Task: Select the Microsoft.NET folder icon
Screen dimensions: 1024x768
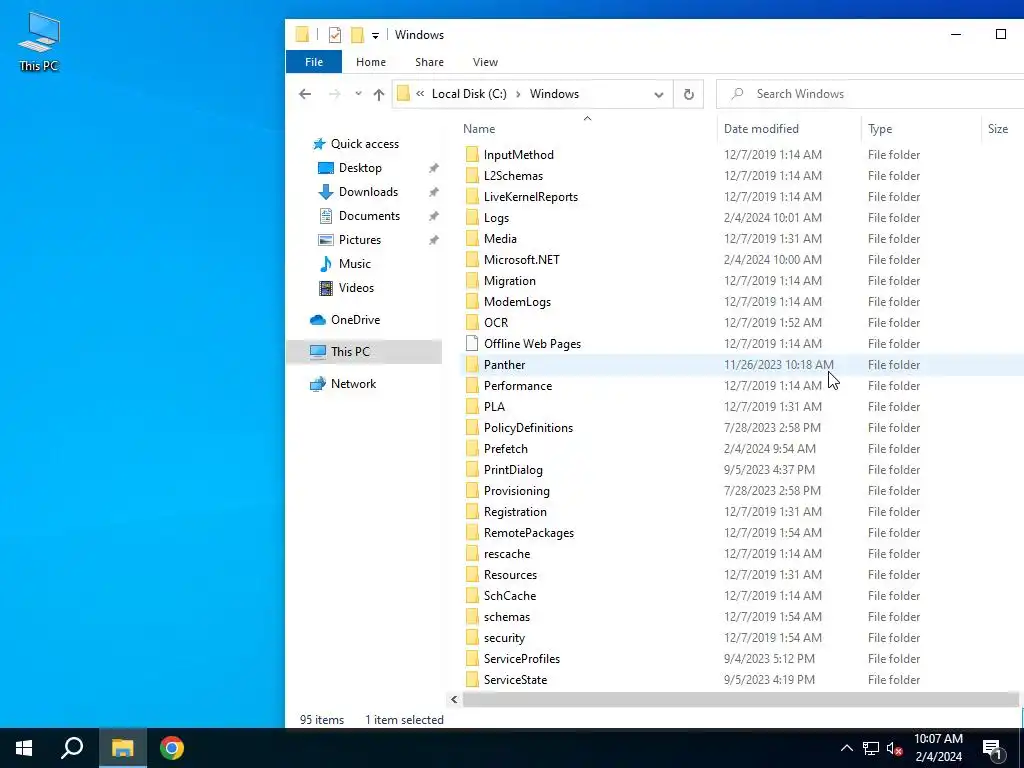Action: [x=472, y=259]
